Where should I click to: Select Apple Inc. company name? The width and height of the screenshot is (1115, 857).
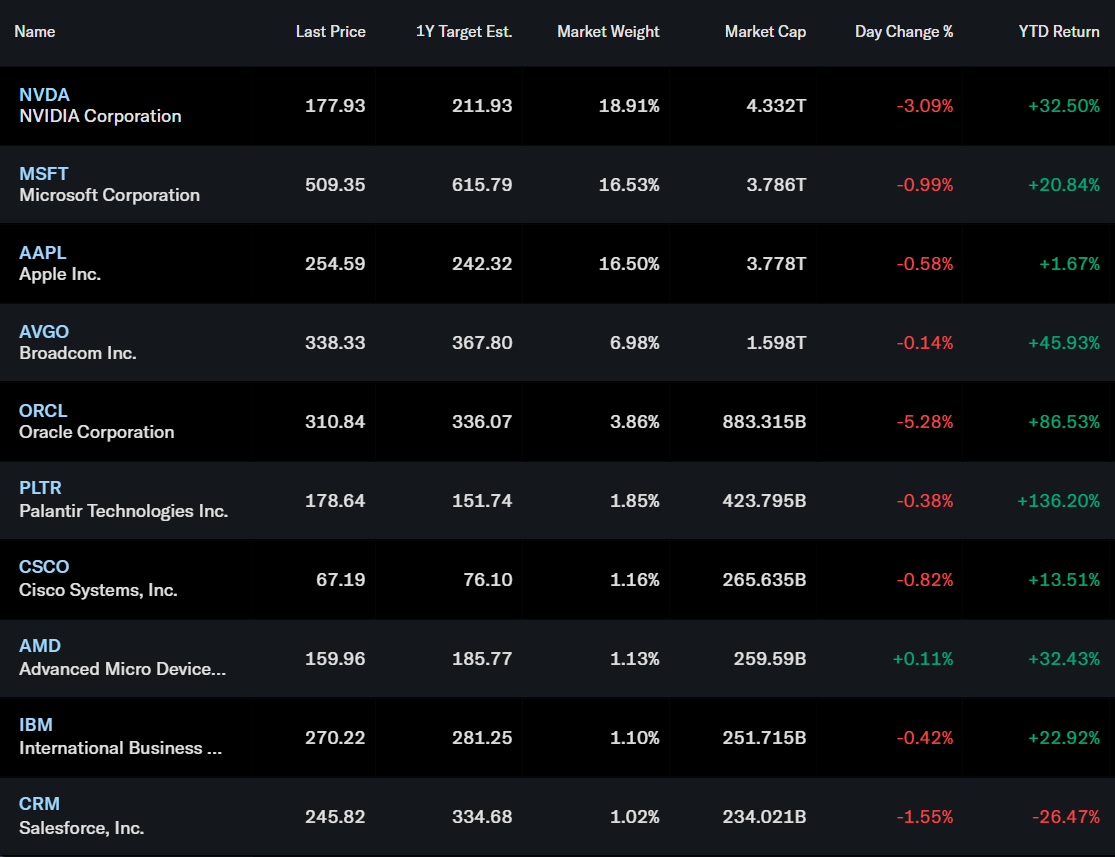[60, 274]
